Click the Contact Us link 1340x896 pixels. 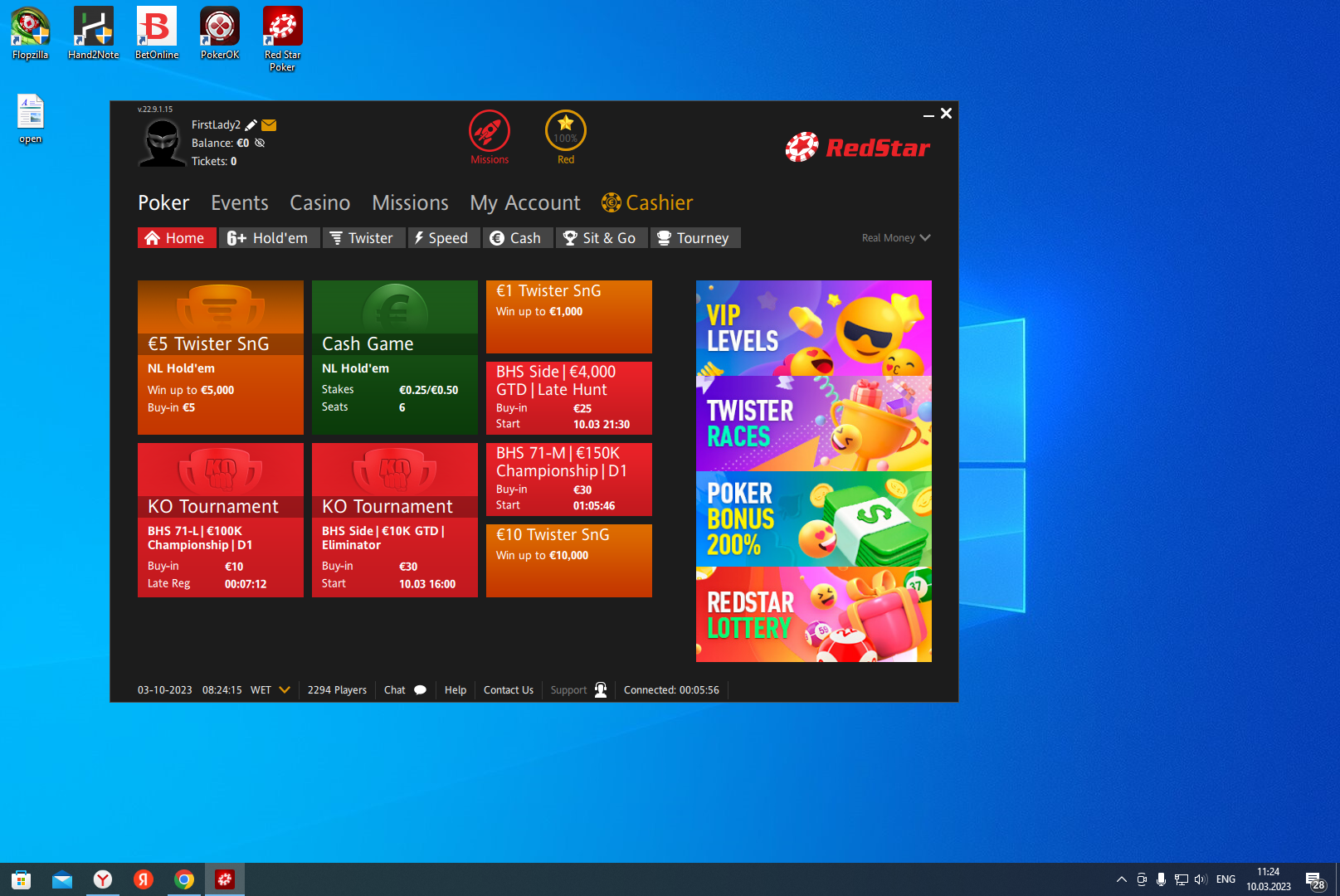(509, 690)
